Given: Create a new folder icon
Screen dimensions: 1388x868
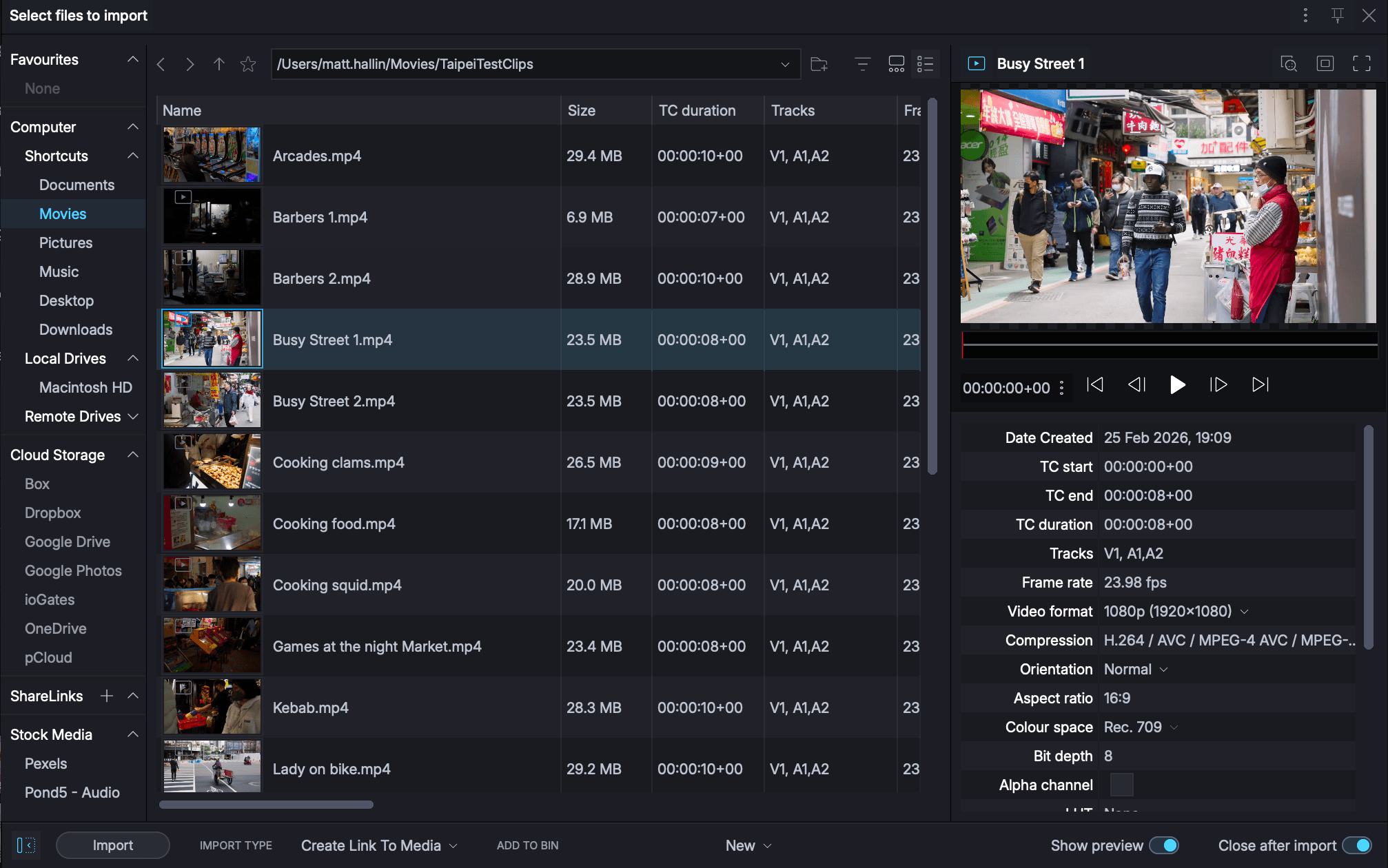Looking at the screenshot, I should click(819, 64).
